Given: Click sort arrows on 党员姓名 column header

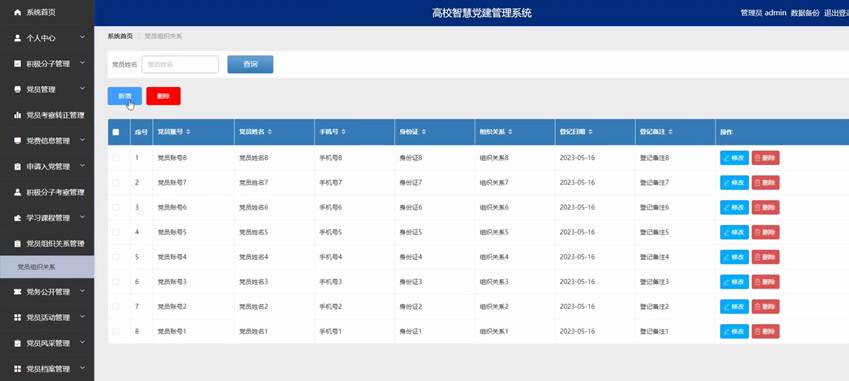Looking at the screenshot, I should pyautogui.click(x=269, y=132).
